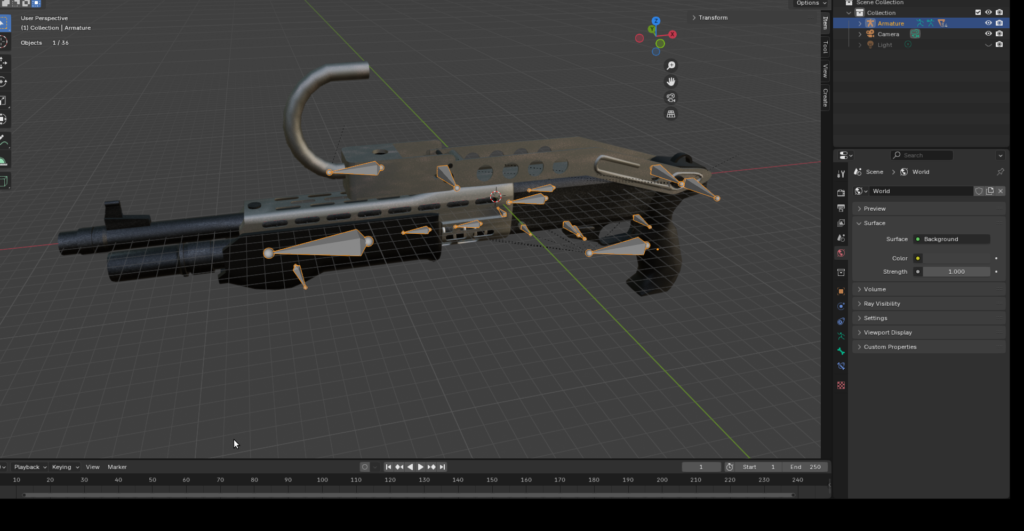Open the Physics properties tab
The height and width of the screenshot is (531, 1024).
tap(841, 306)
